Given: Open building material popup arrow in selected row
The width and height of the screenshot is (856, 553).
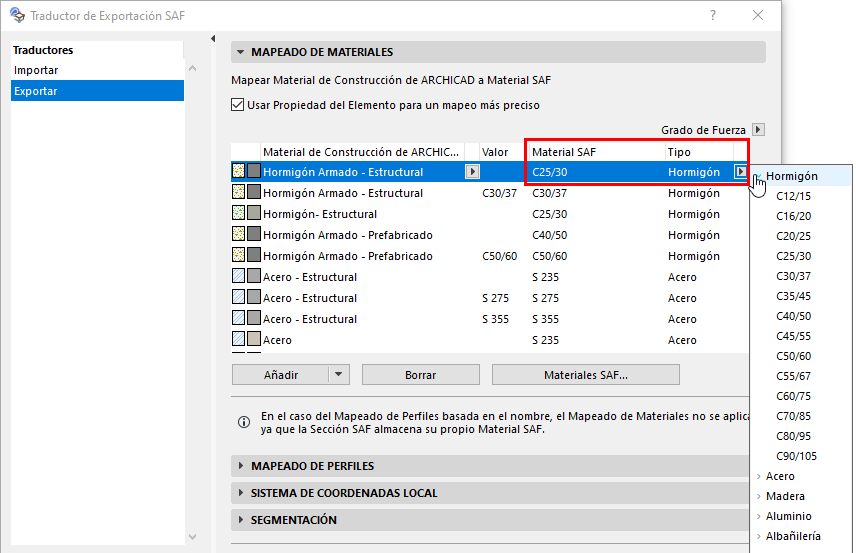Looking at the screenshot, I should (472, 172).
